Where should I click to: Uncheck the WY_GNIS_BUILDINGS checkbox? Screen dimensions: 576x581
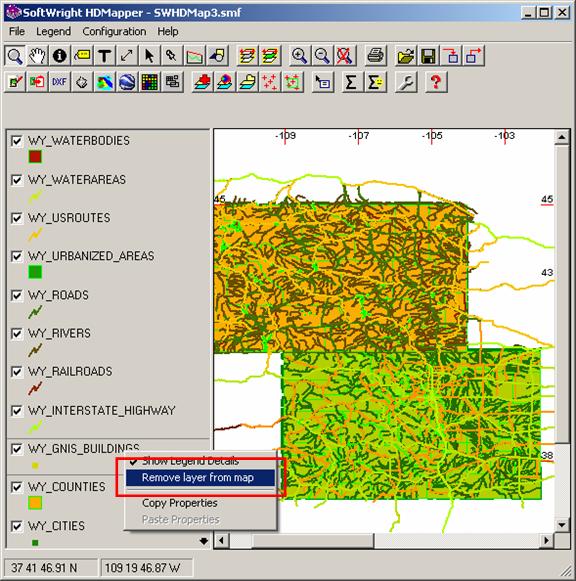17,449
